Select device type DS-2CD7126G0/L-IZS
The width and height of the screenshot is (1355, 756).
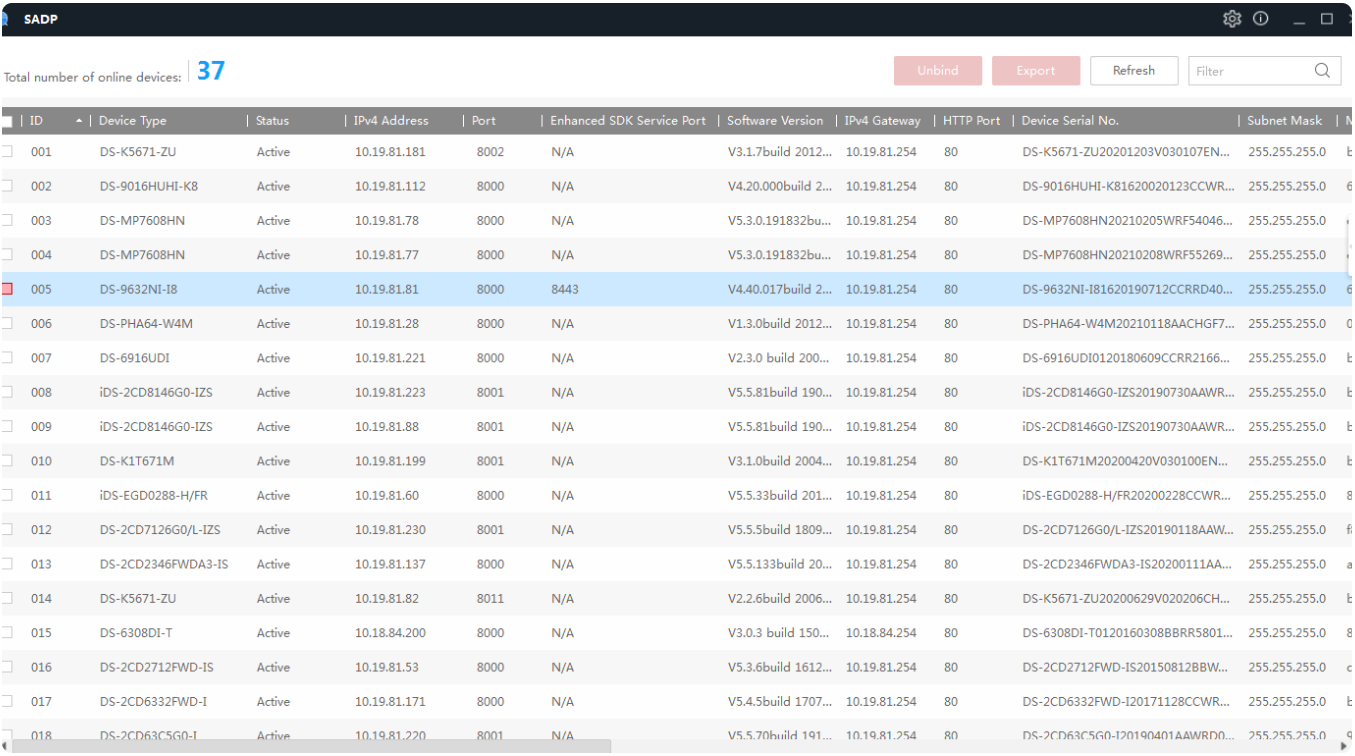point(160,530)
